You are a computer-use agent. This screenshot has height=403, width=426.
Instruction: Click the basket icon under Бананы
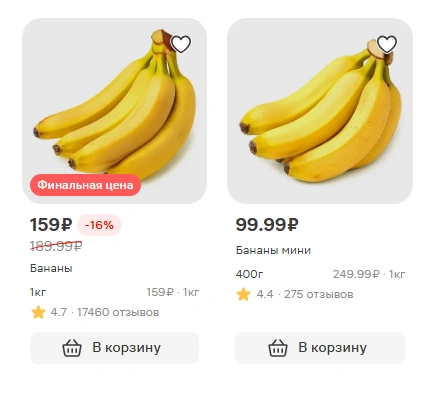[x=72, y=348]
